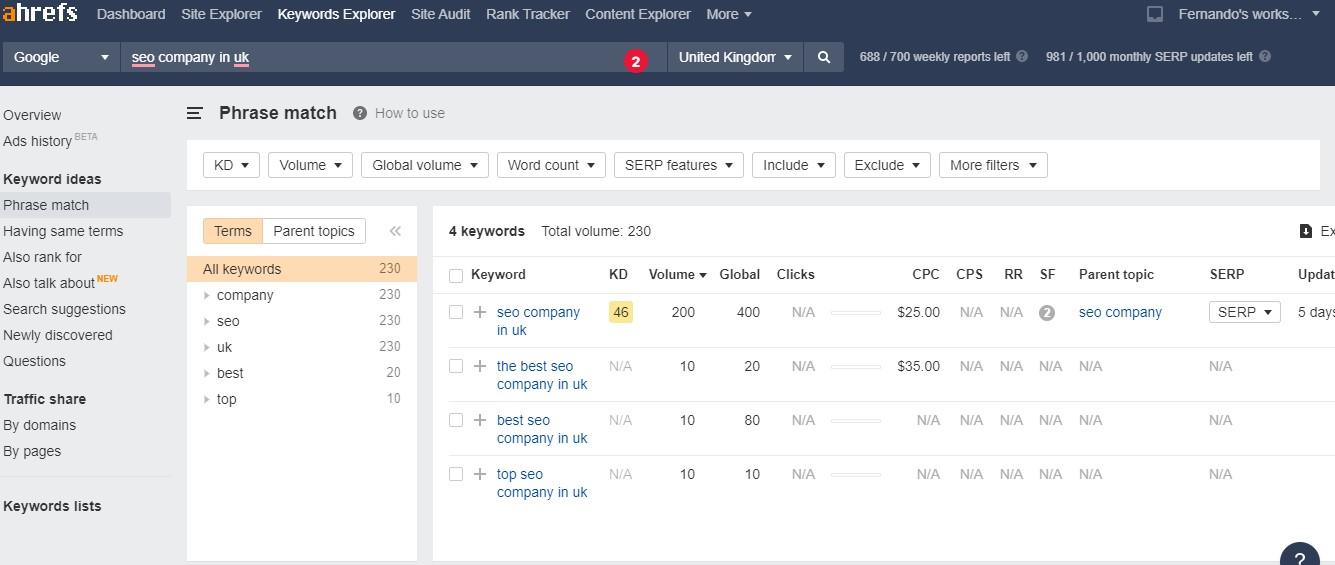Open the help question mark bubble
Viewport: 1335px width, 565px height.
click(1299, 558)
